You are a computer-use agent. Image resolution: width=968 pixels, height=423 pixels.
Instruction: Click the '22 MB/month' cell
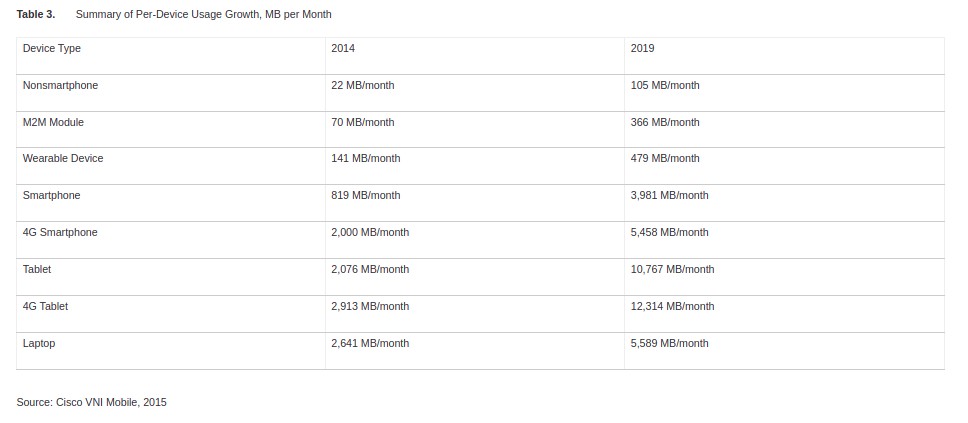click(x=362, y=85)
